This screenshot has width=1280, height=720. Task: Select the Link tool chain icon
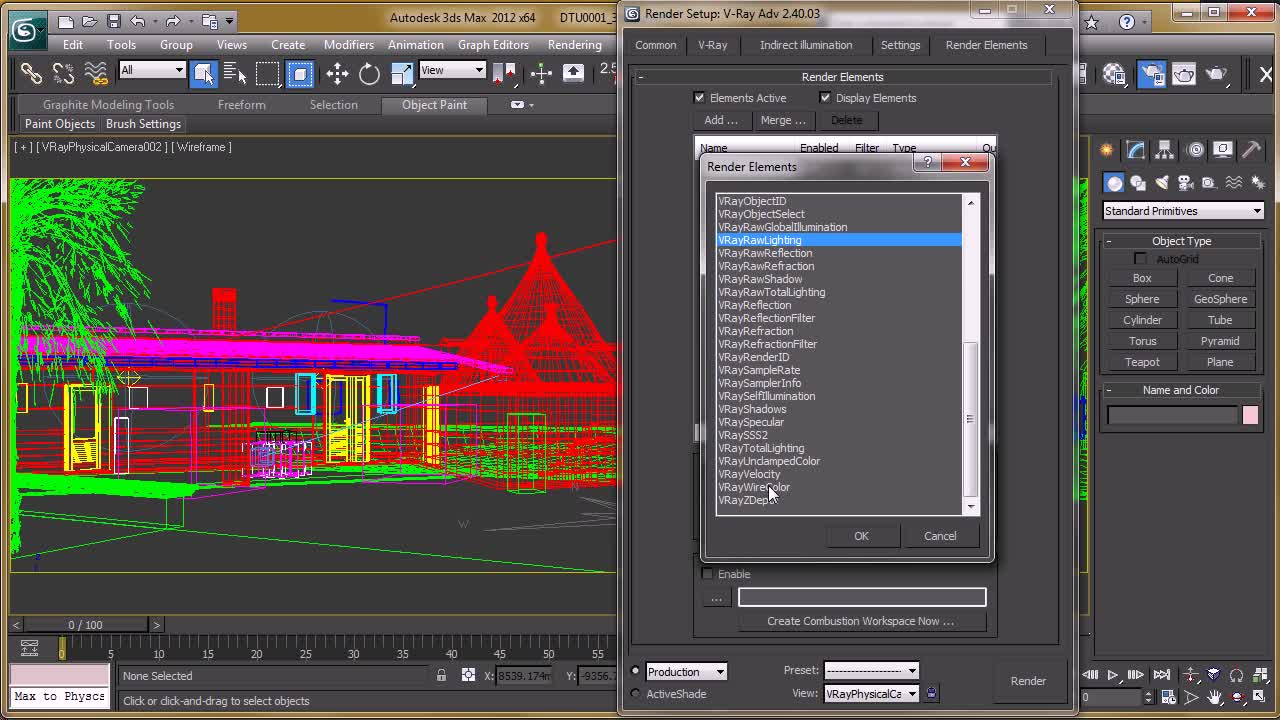(x=31, y=73)
